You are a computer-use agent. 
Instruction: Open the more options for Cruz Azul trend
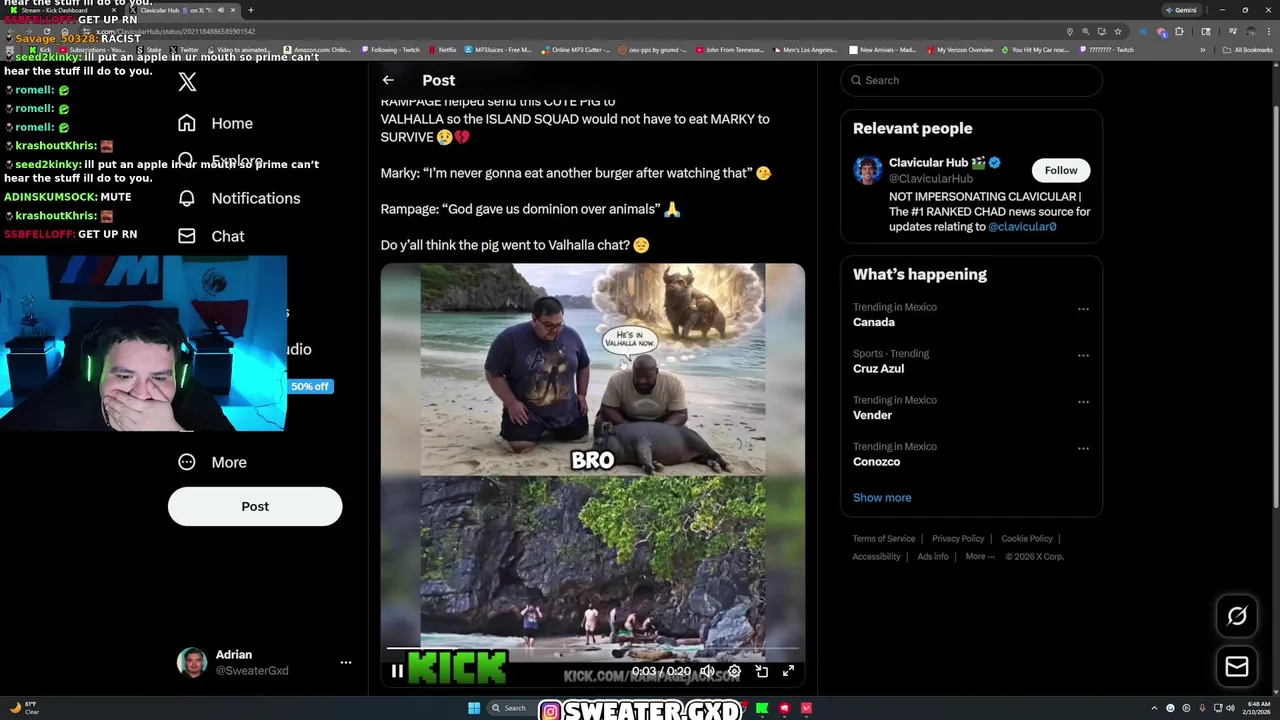(x=1083, y=355)
